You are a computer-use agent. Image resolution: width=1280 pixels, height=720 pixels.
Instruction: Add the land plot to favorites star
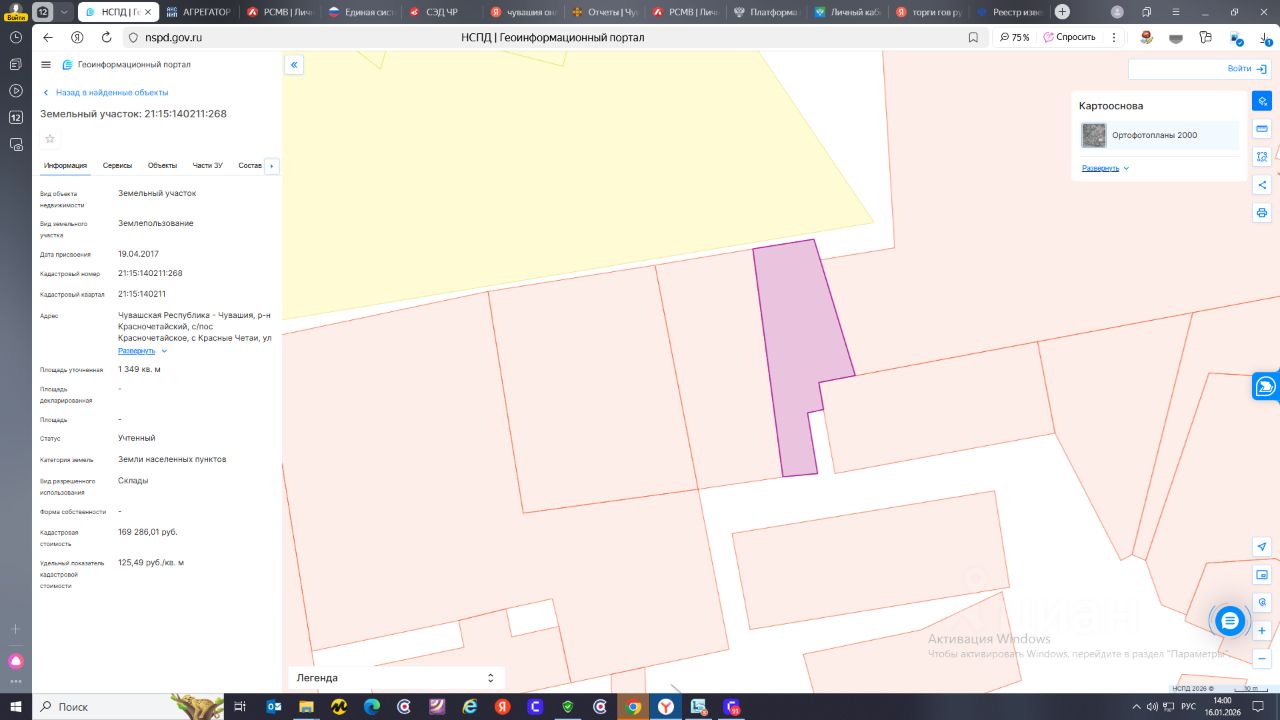(50, 139)
